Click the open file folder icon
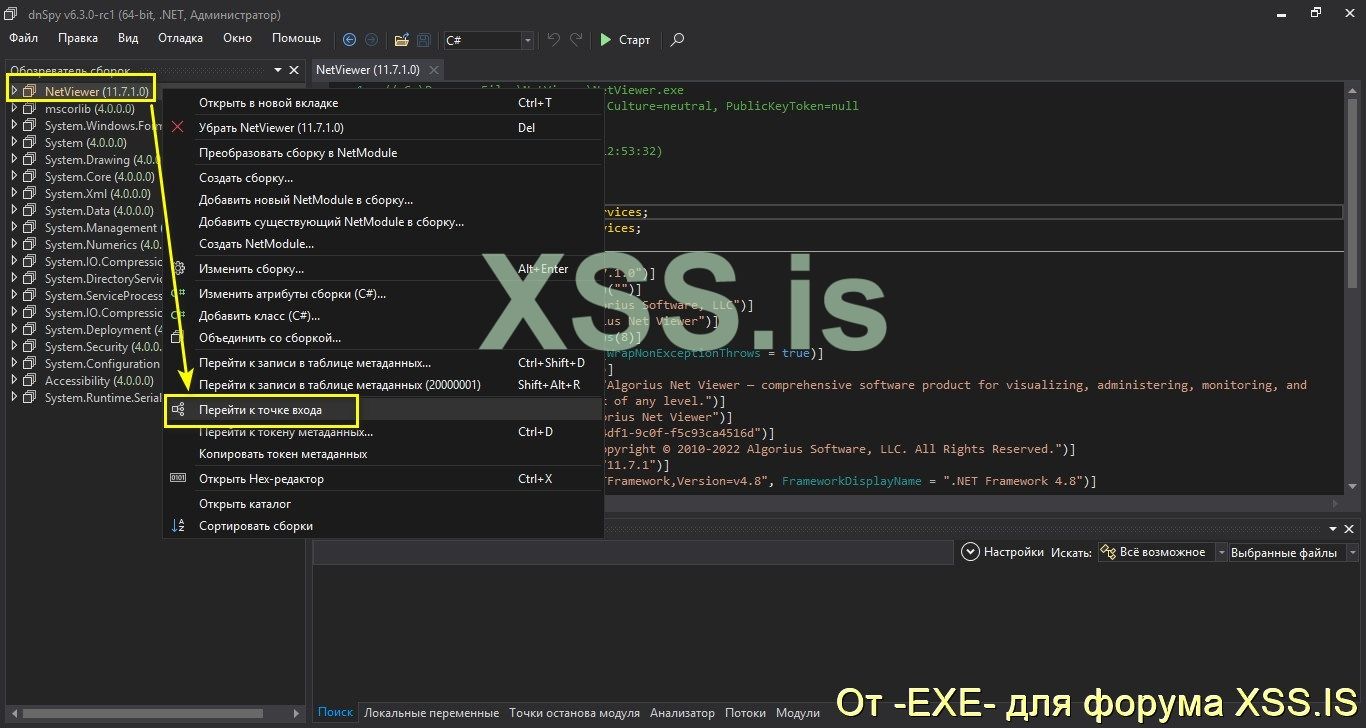Image resolution: width=1366 pixels, height=728 pixels. 401,40
